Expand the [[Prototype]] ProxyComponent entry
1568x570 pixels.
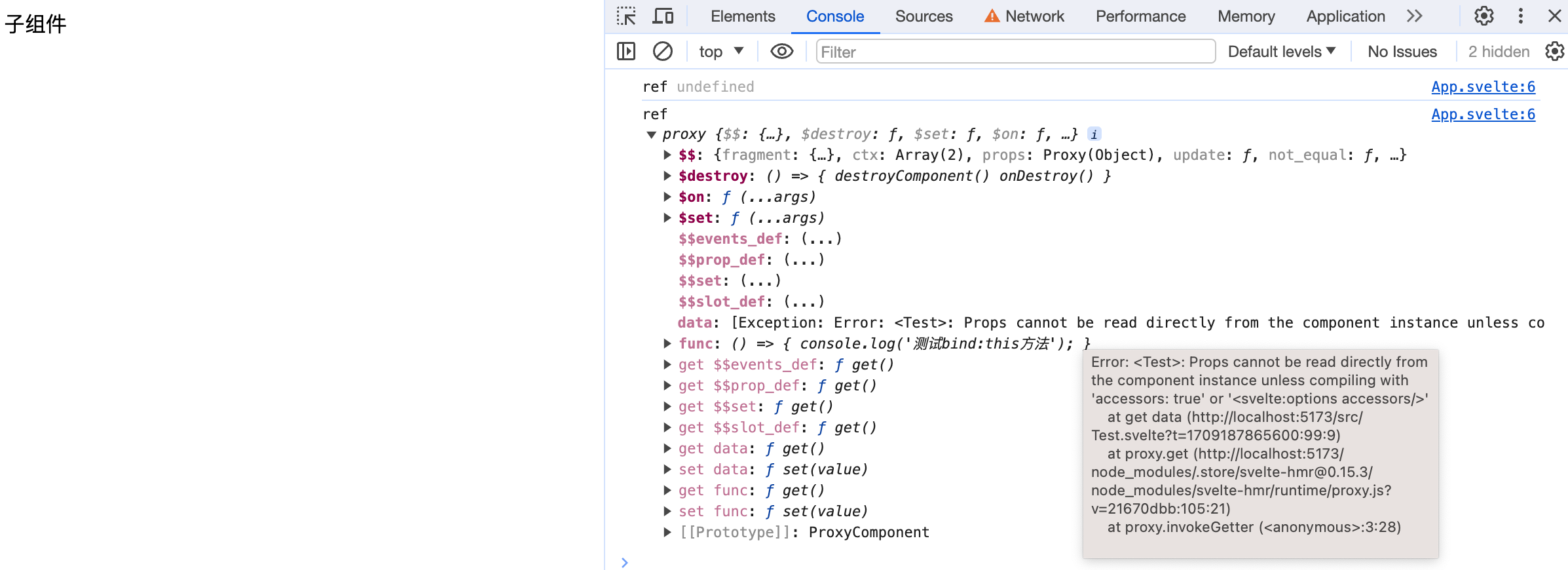(x=667, y=532)
